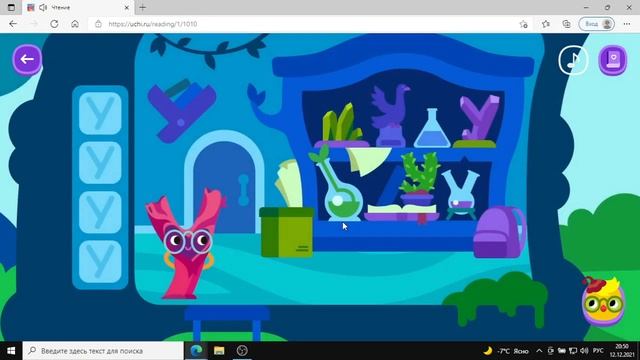
Task: Click the green crystals on shelf
Action: coord(341,124)
